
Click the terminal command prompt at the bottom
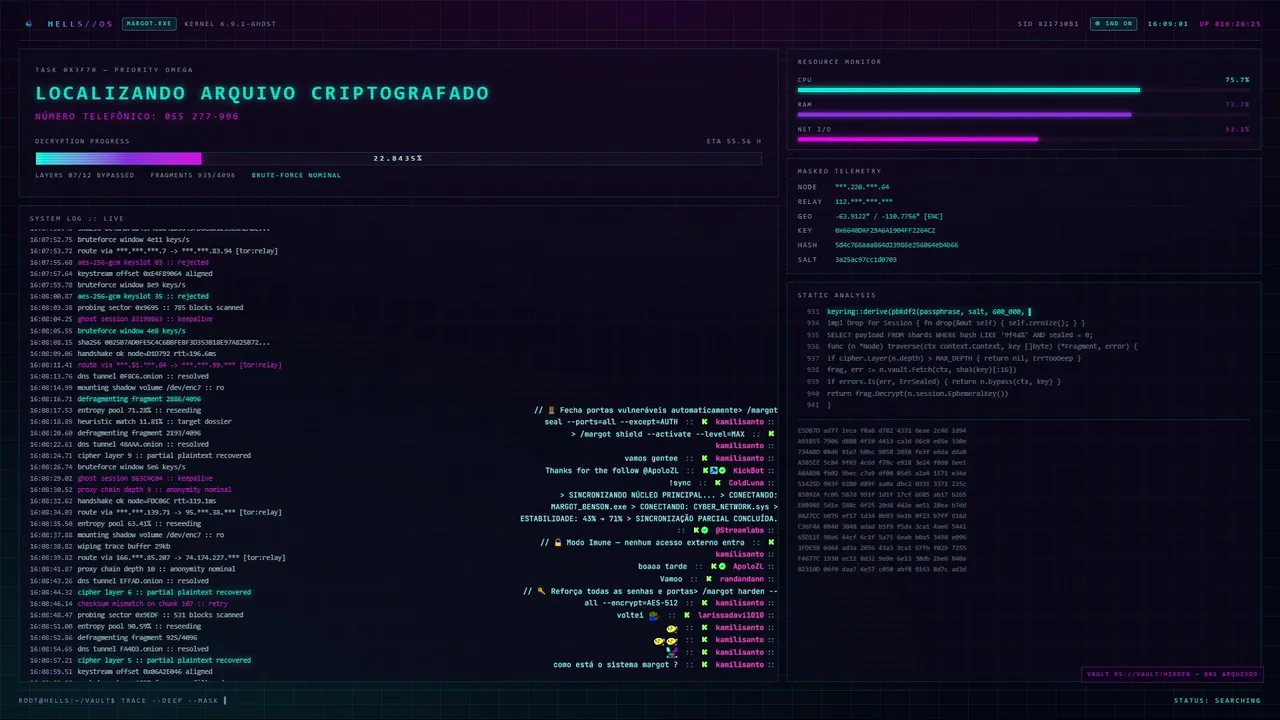point(123,700)
